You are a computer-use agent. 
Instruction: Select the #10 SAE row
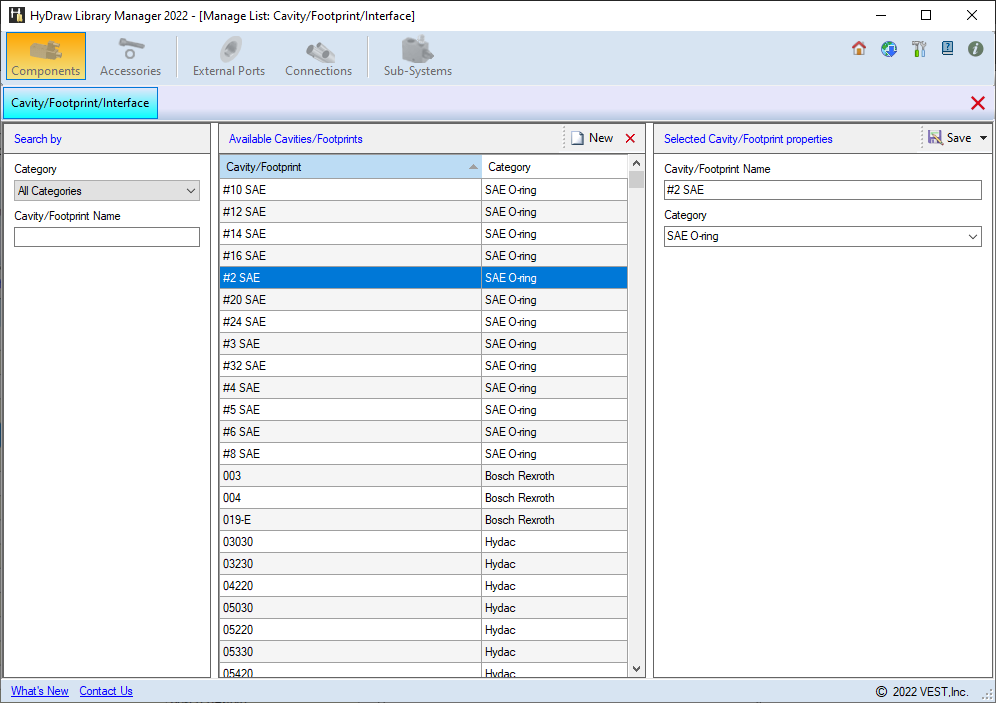pos(423,190)
